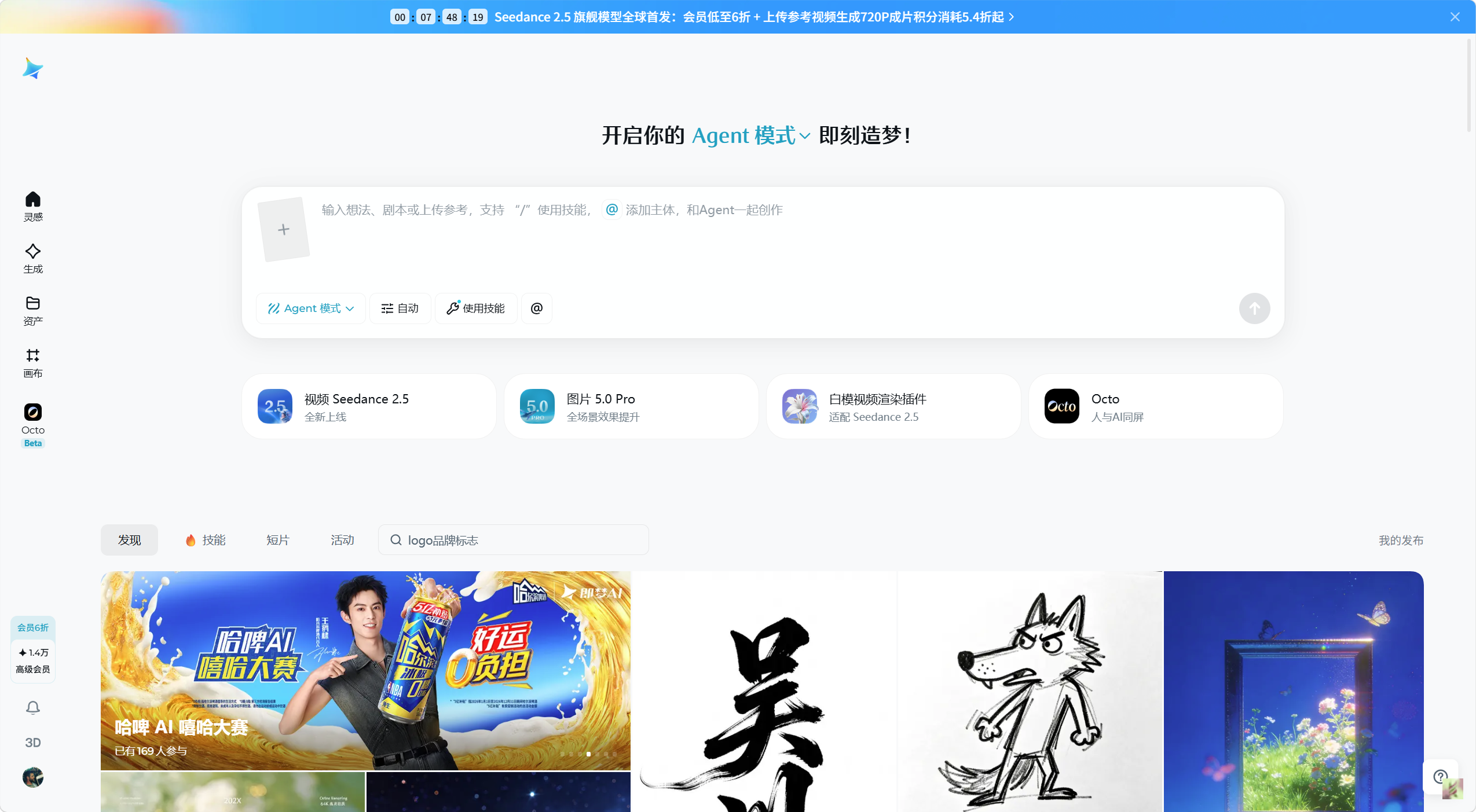Click the Jimeng logo at top left
Image resolution: width=1476 pixels, height=812 pixels.
[x=32, y=68]
